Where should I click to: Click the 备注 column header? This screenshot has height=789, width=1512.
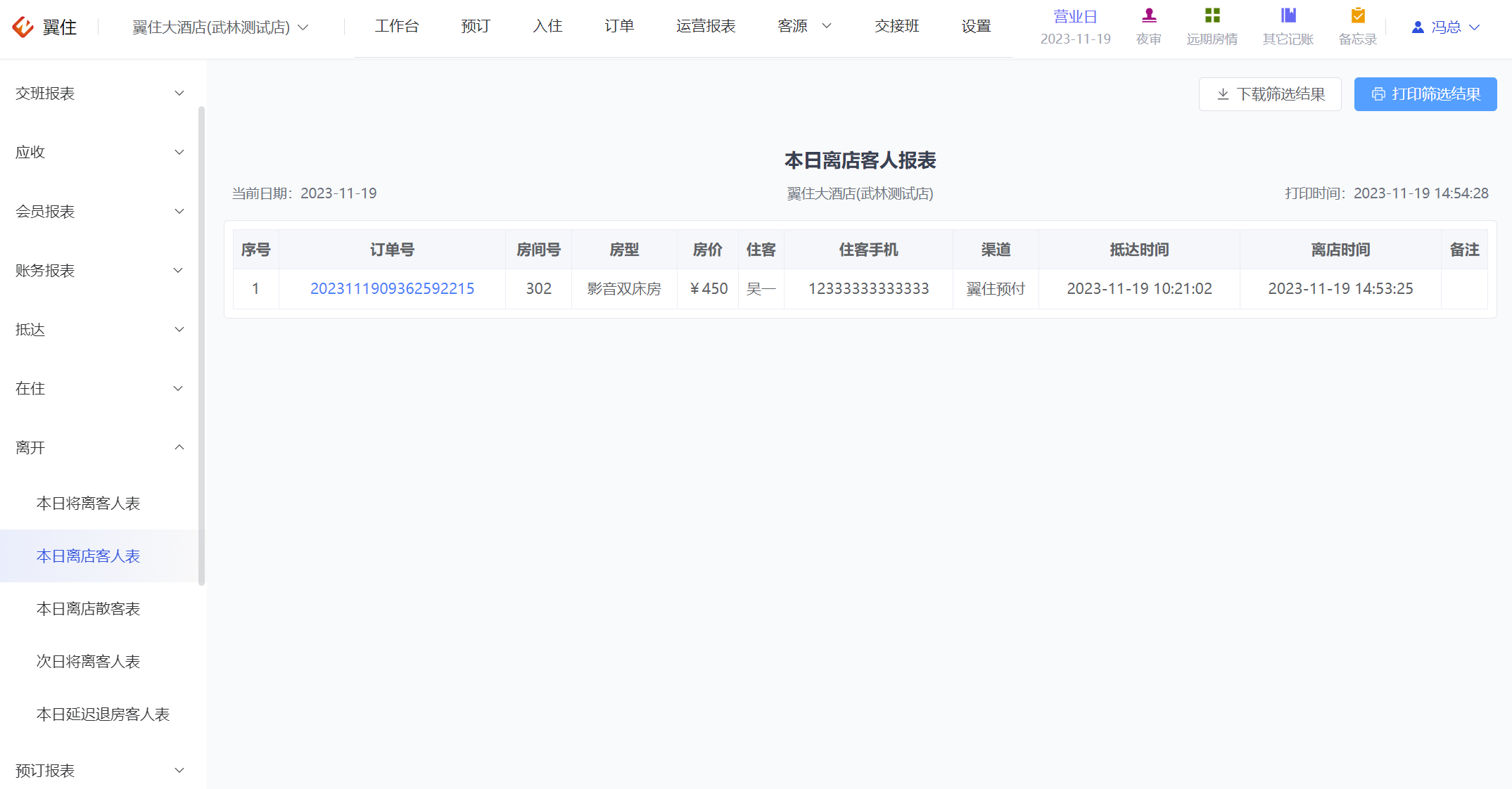(x=1464, y=250)
